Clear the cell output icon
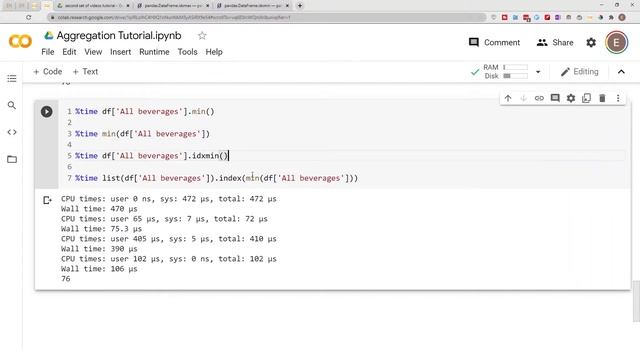 47,200
